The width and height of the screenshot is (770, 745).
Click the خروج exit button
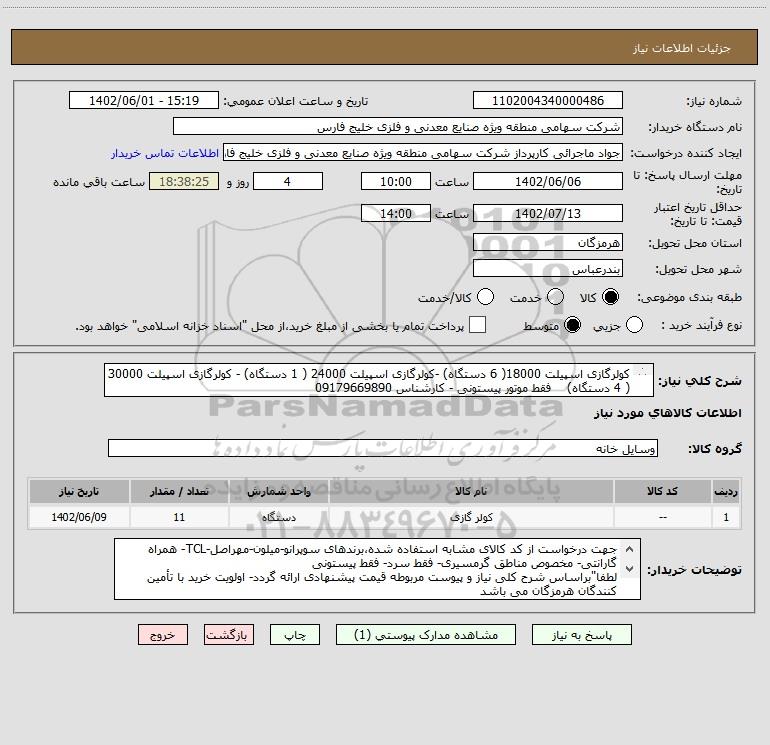163,635
